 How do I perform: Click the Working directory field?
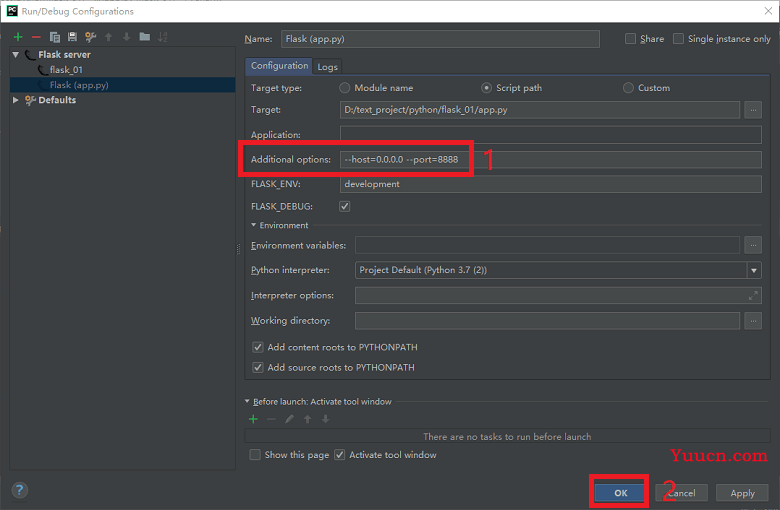point(547,321)
